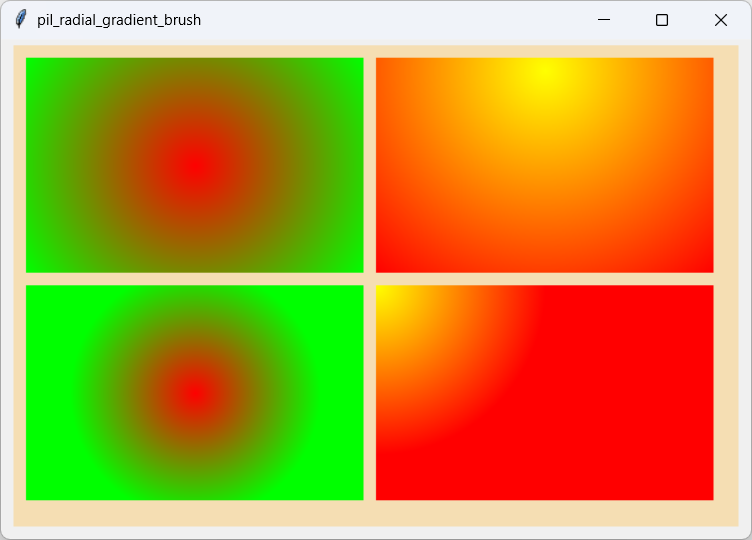
Task: Click the mostly red panel with yellow corner
Action: point(545,393)
